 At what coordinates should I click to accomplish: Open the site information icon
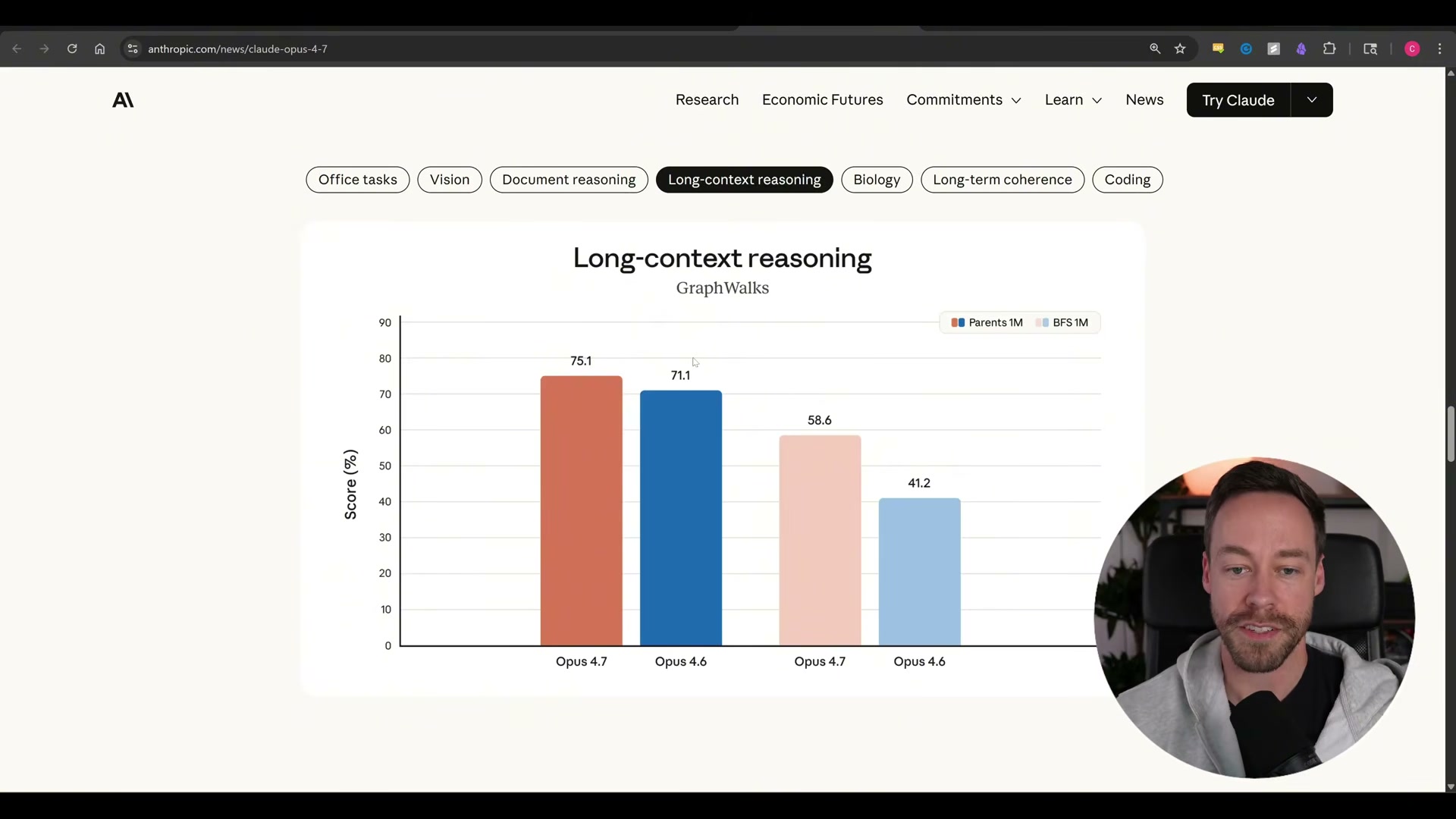pyautogui.click(x=133, y=49)
